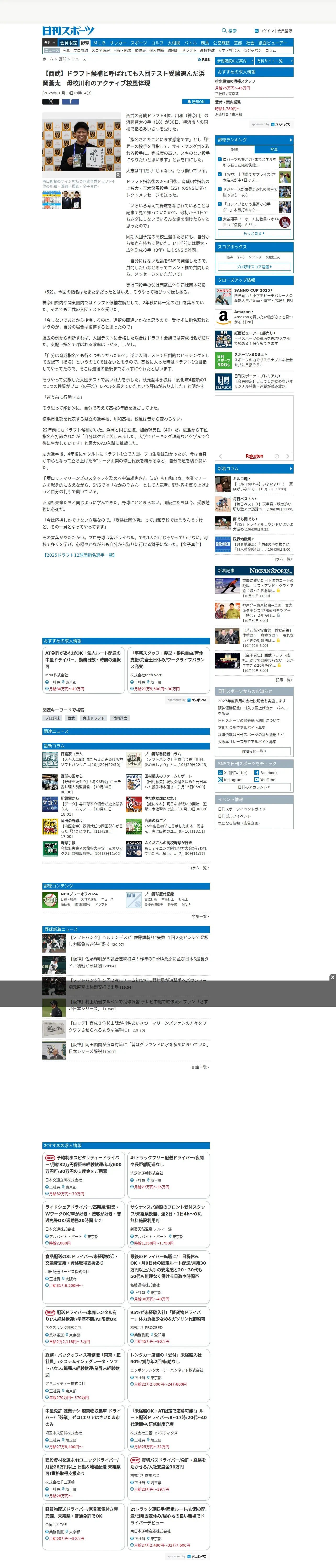Click main article photo of player

82,144
